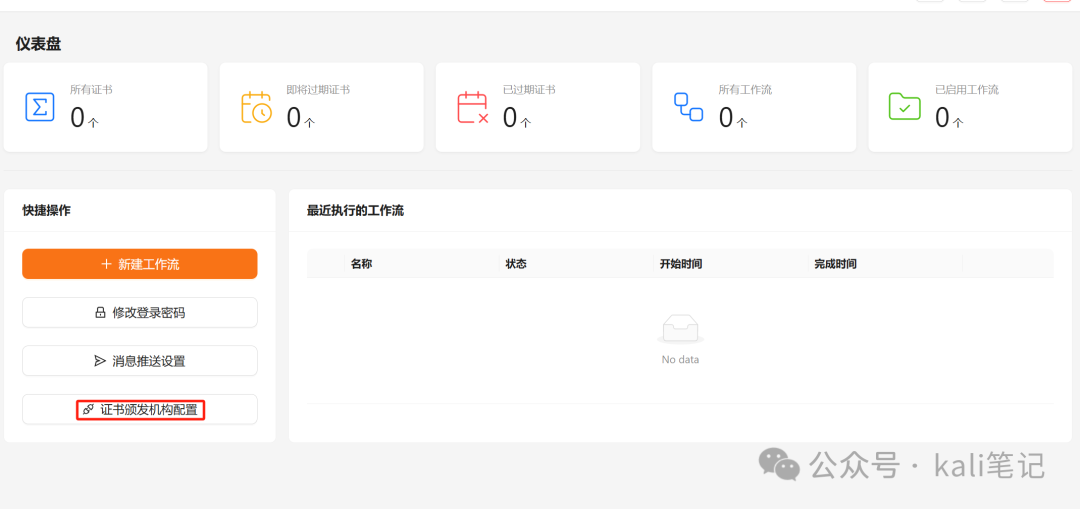The height and width of the screenshot is (509, 1080).
Task: Click the 开始时间 column header
Action: click(681, 264)
